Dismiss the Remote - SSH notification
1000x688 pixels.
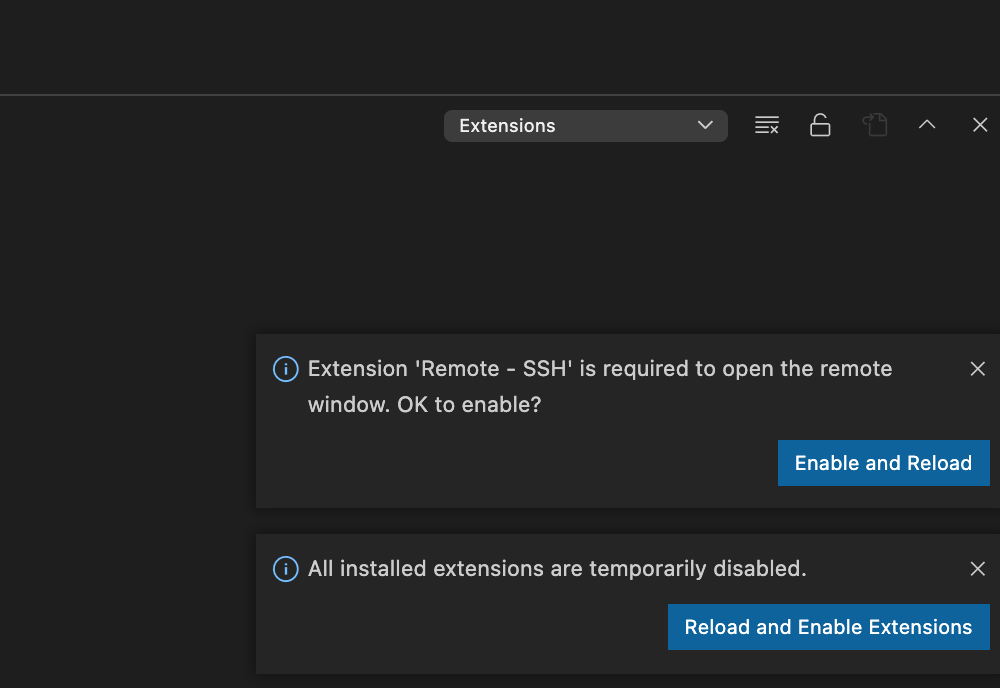pyautogui.click(x=977, y=369)
